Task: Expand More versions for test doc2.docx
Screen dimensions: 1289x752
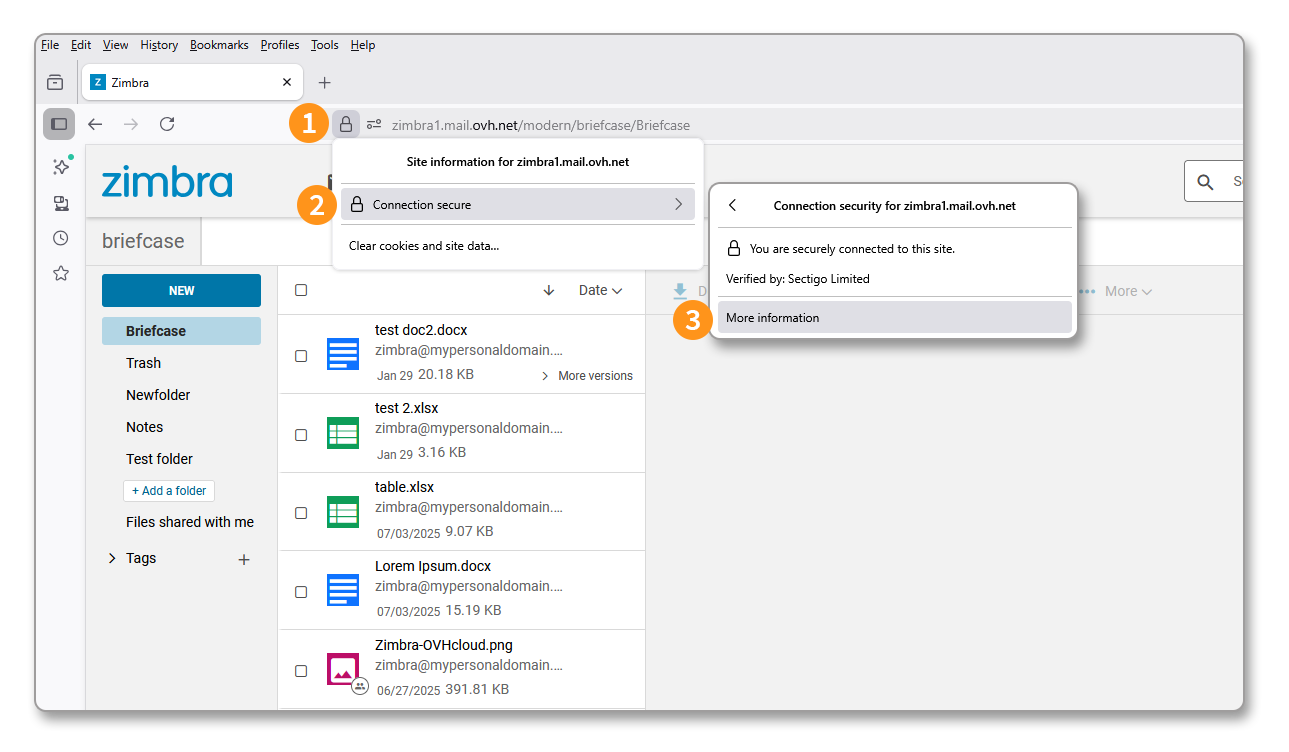Action: (x=587, y=376)
